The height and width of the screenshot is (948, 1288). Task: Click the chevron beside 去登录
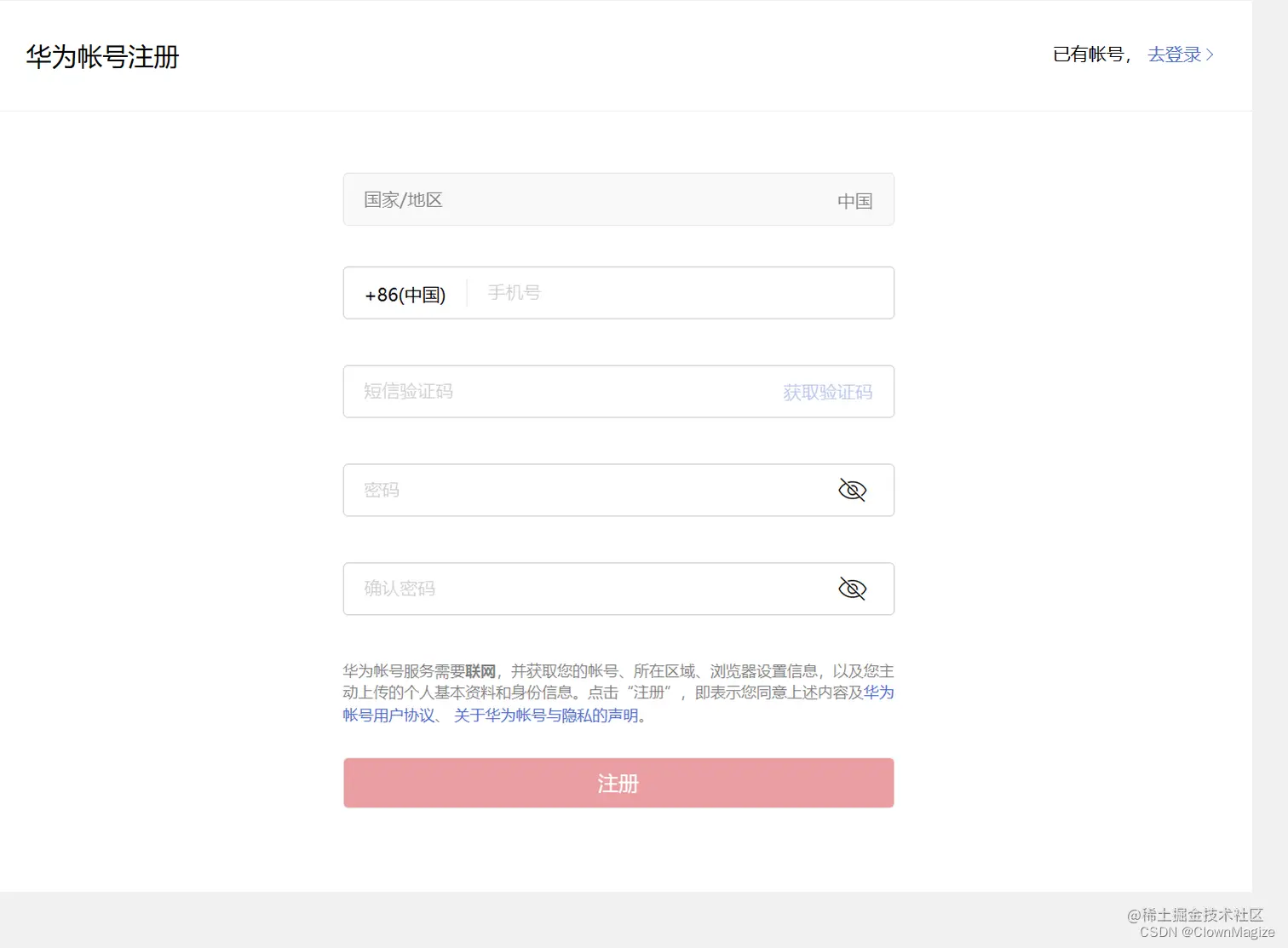[1210, 55]
